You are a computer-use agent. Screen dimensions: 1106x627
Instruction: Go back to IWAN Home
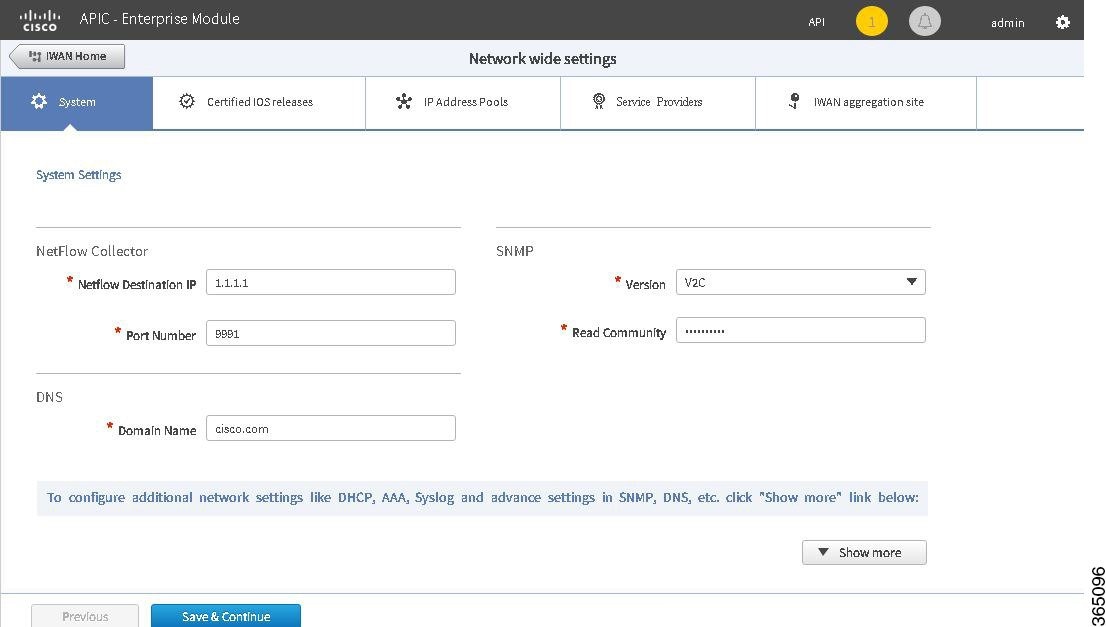[x=67, y=56]
